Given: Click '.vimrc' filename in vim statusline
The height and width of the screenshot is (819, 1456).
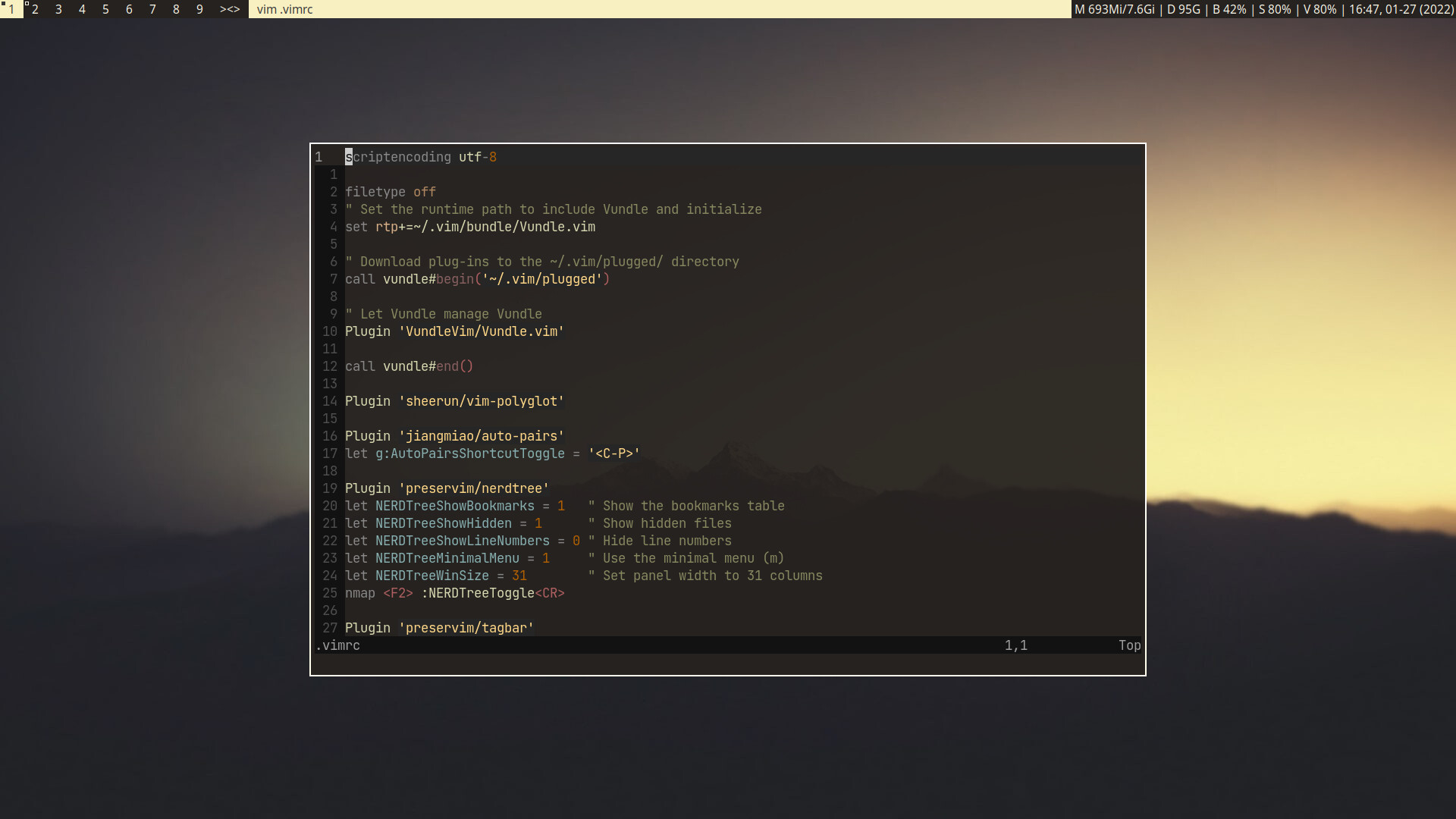Looking at the screenshot, I should pyautogui.click(x=337, y=645).
